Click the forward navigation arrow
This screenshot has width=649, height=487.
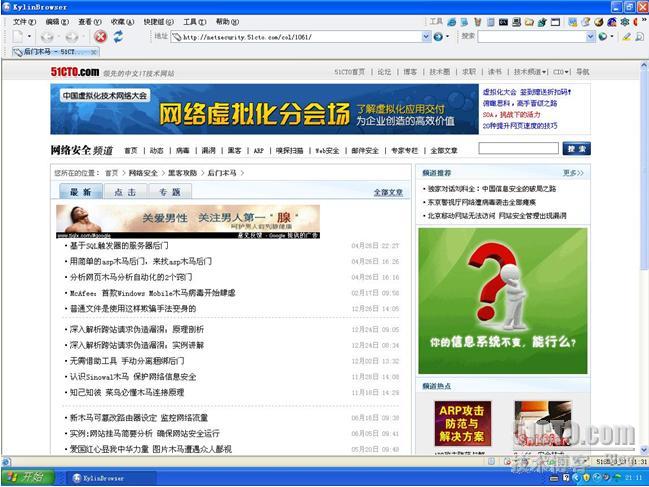click(72, 37)
